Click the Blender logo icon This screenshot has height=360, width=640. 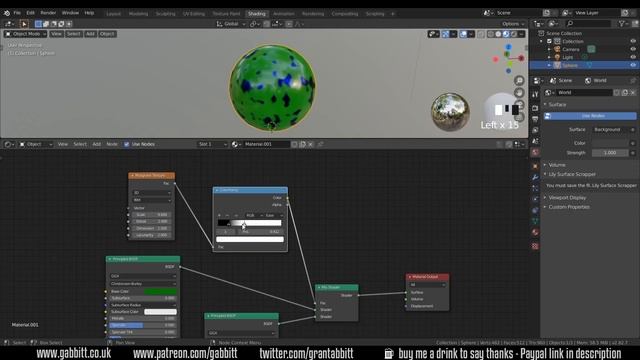click(x=7, y=13)
